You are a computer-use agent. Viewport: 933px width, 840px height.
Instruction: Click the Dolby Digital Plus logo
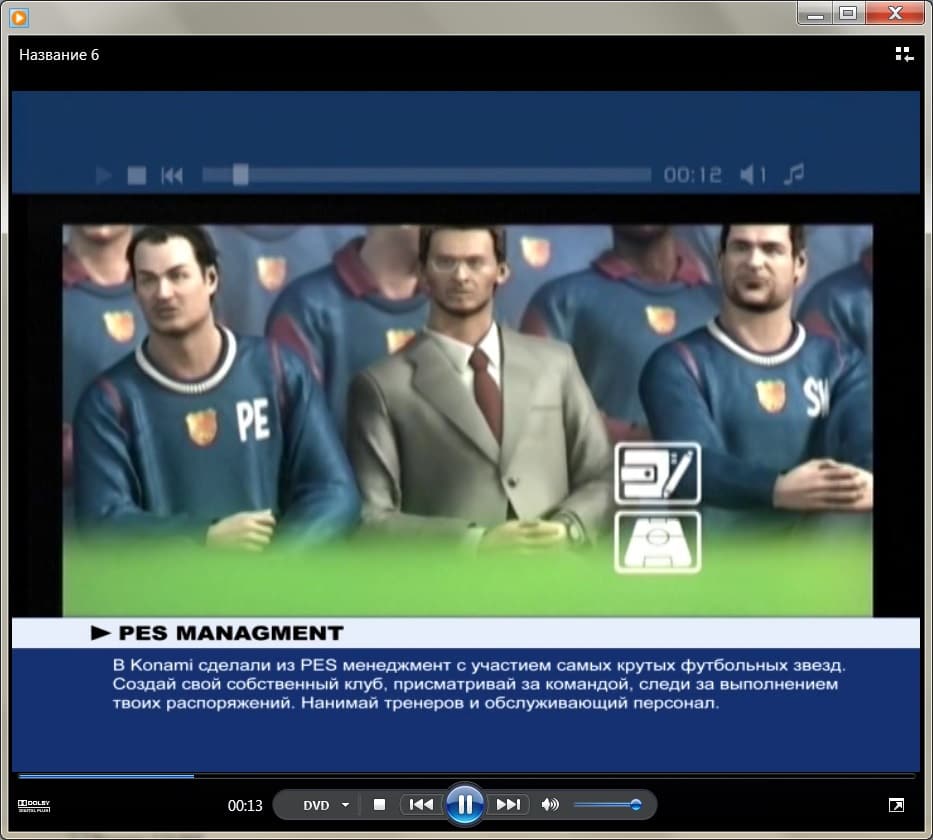[x=34, y=805]
